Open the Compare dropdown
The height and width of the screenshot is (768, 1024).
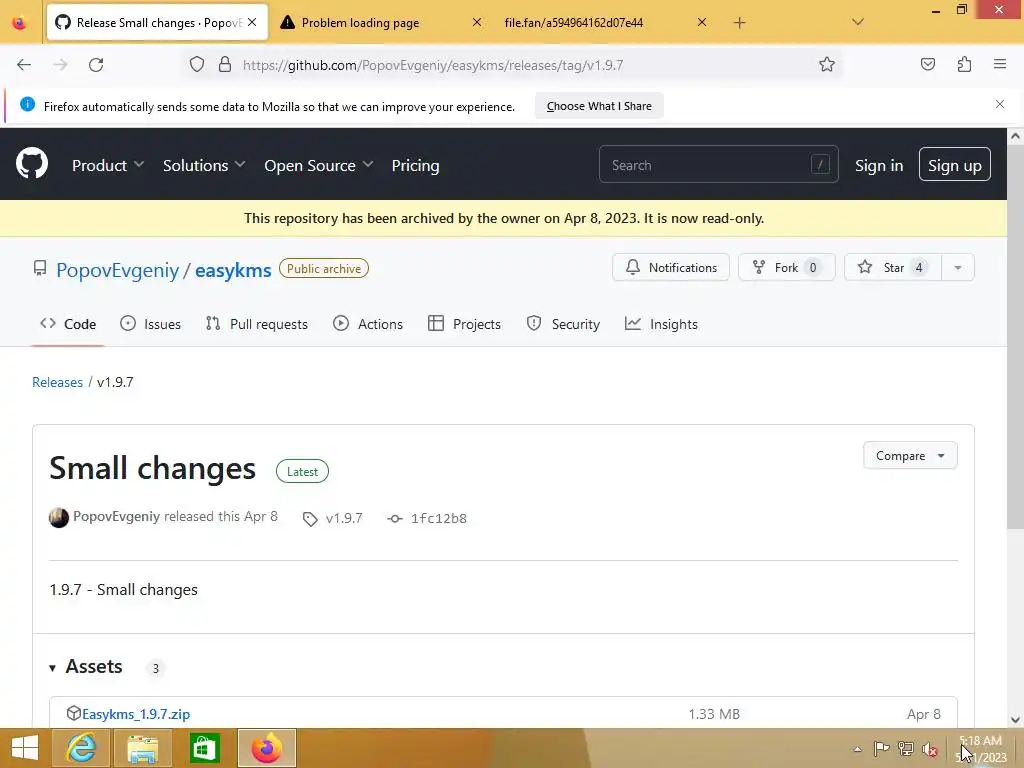(910, 456)
